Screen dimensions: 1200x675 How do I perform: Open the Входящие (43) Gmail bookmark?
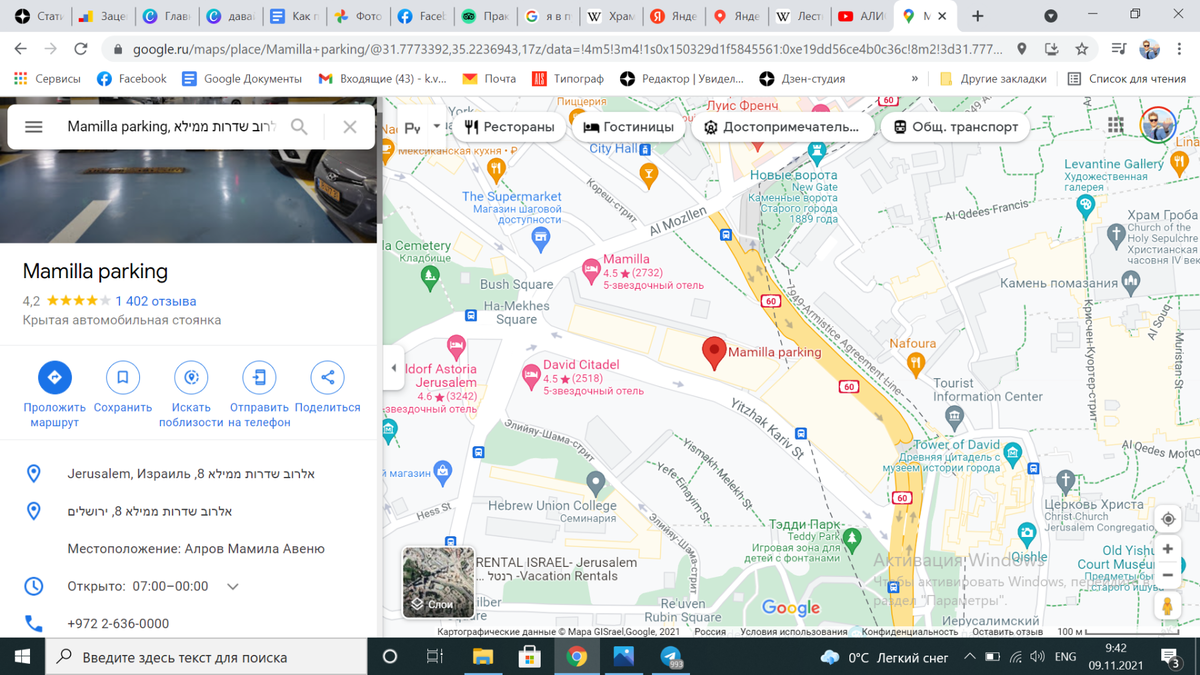click(x=382, y=78)
